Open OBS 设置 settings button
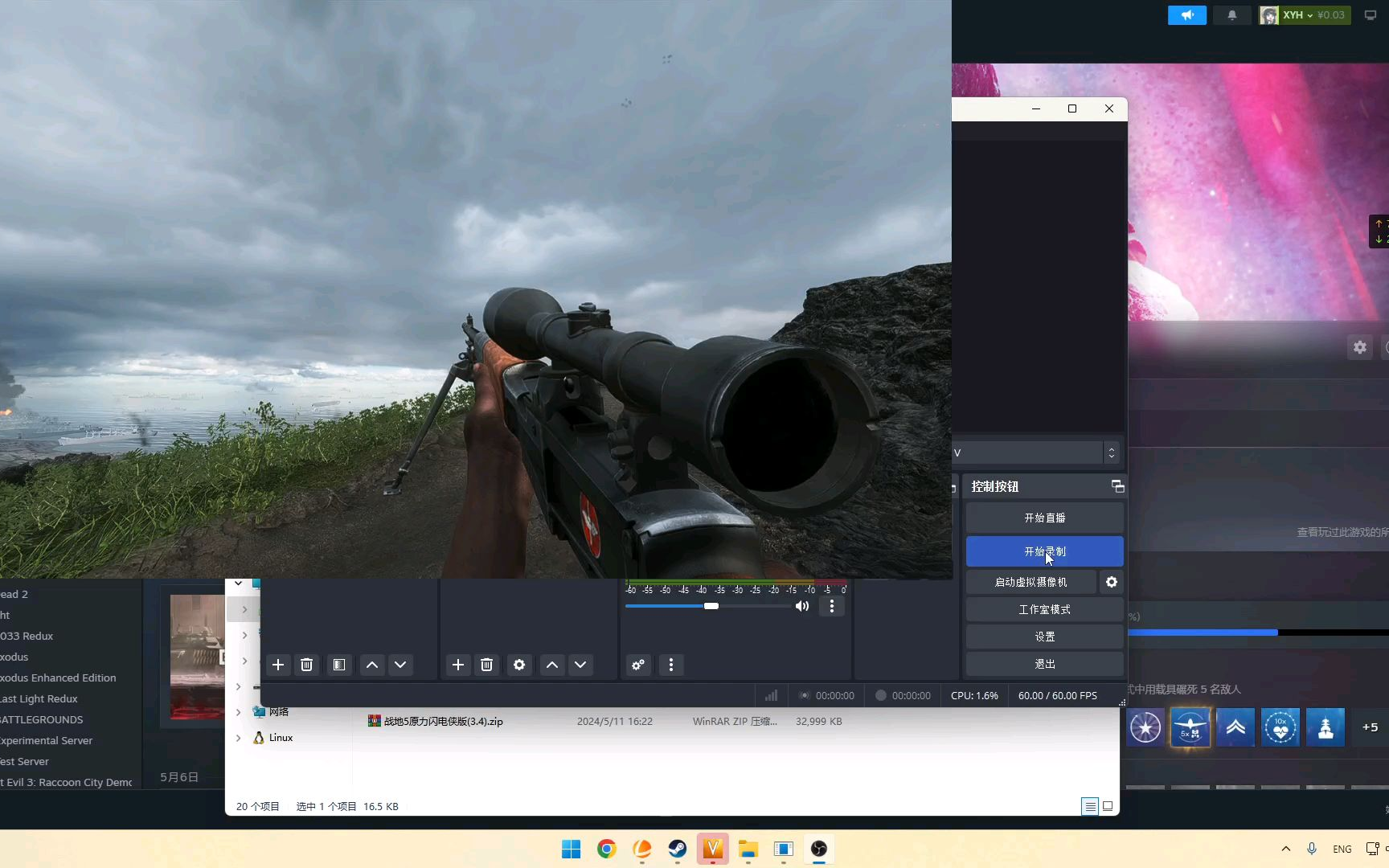 coord(1045,637)
